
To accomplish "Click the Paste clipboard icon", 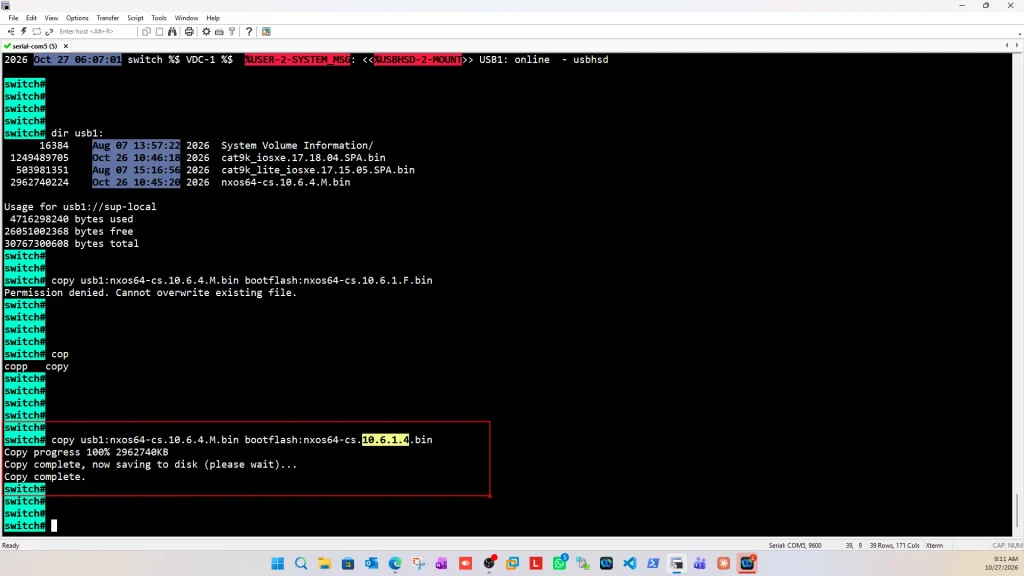I will coord(159,31).
